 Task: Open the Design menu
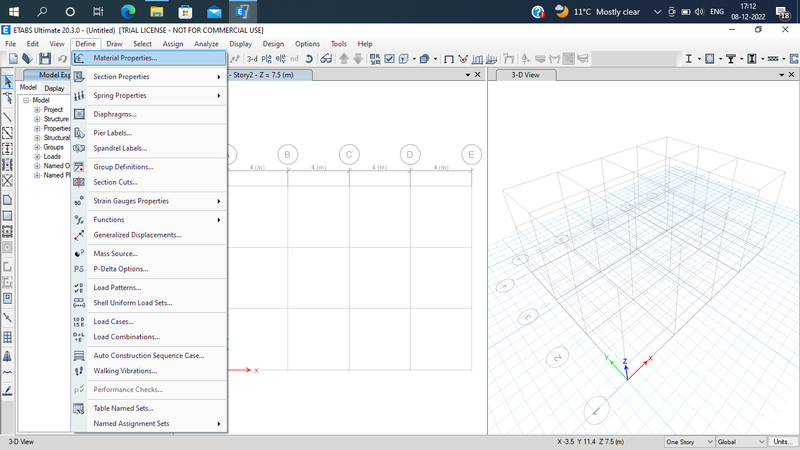(x=273, y=44)
